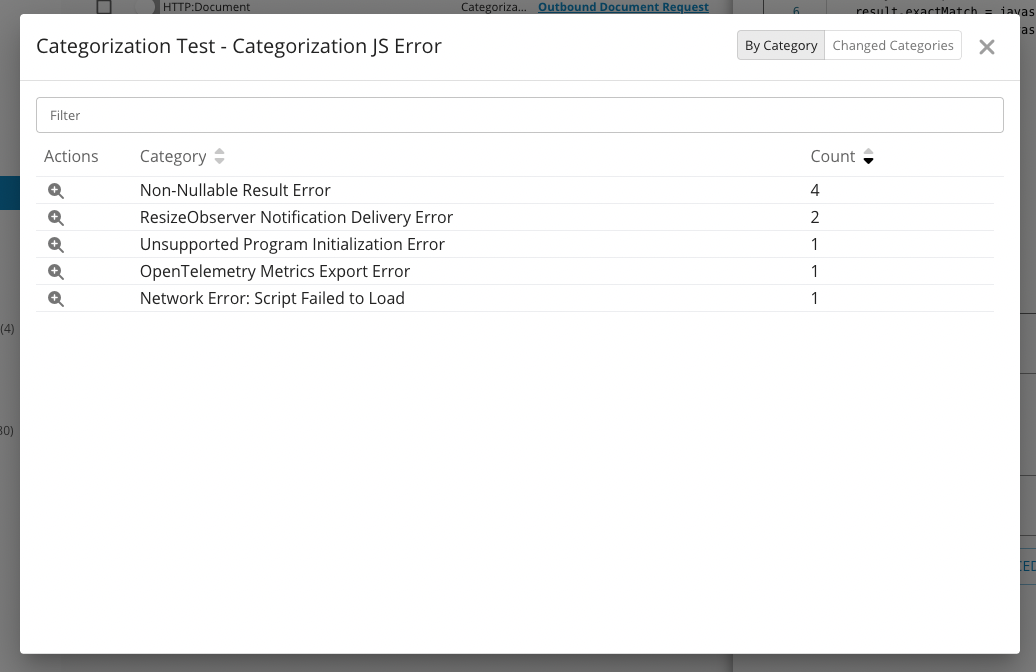1036x672 pixels.
Task: Toggle sort arrows on Count column
Action: tap(868, 156)
